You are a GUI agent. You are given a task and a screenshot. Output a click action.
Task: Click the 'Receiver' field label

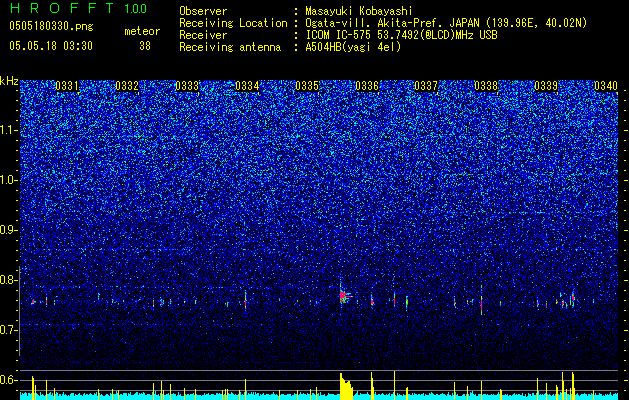(x=203, y=35)
